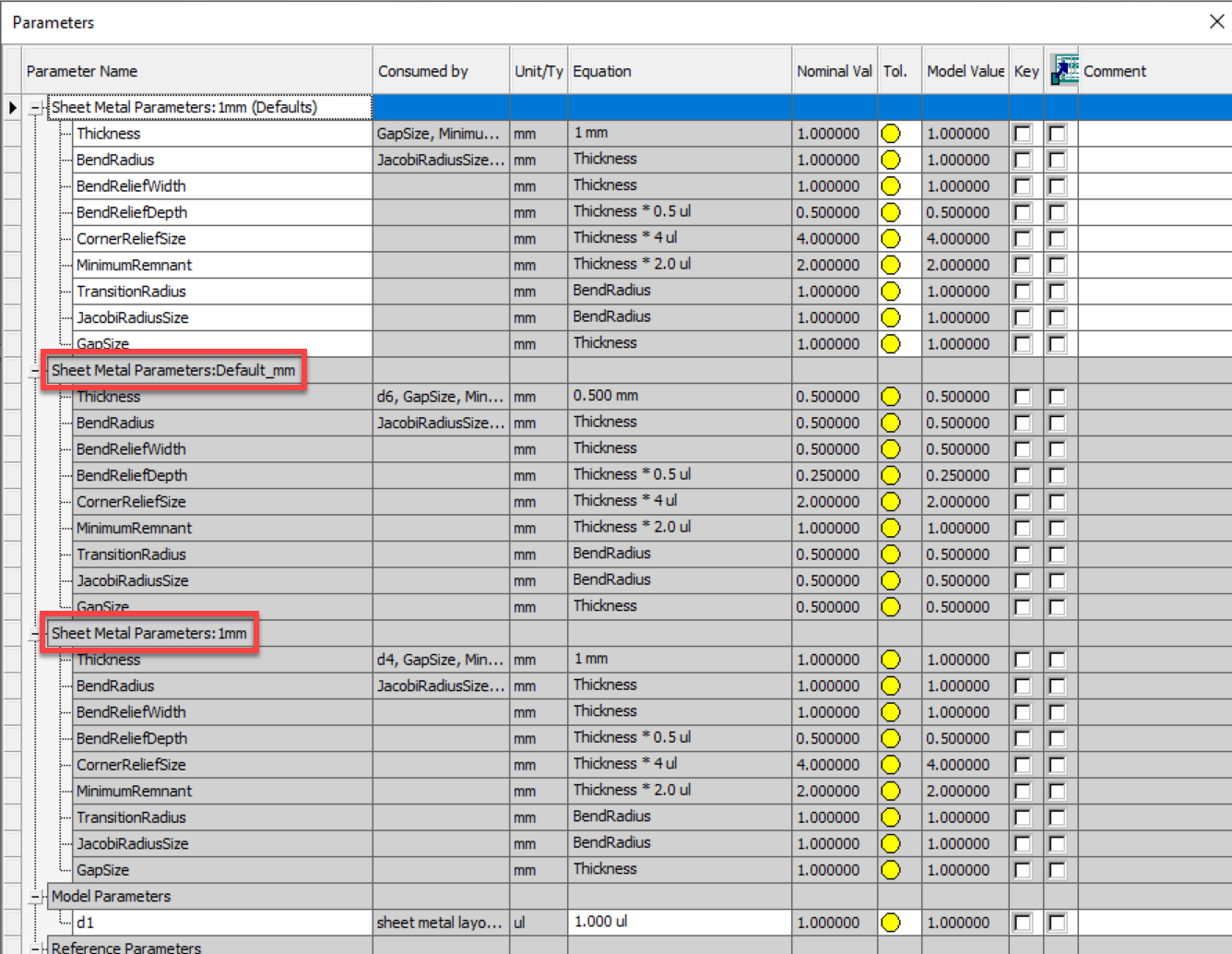Select the Equation cell showing 0.500 mm
Viewport: 1232px width, 954px height.
679,396
